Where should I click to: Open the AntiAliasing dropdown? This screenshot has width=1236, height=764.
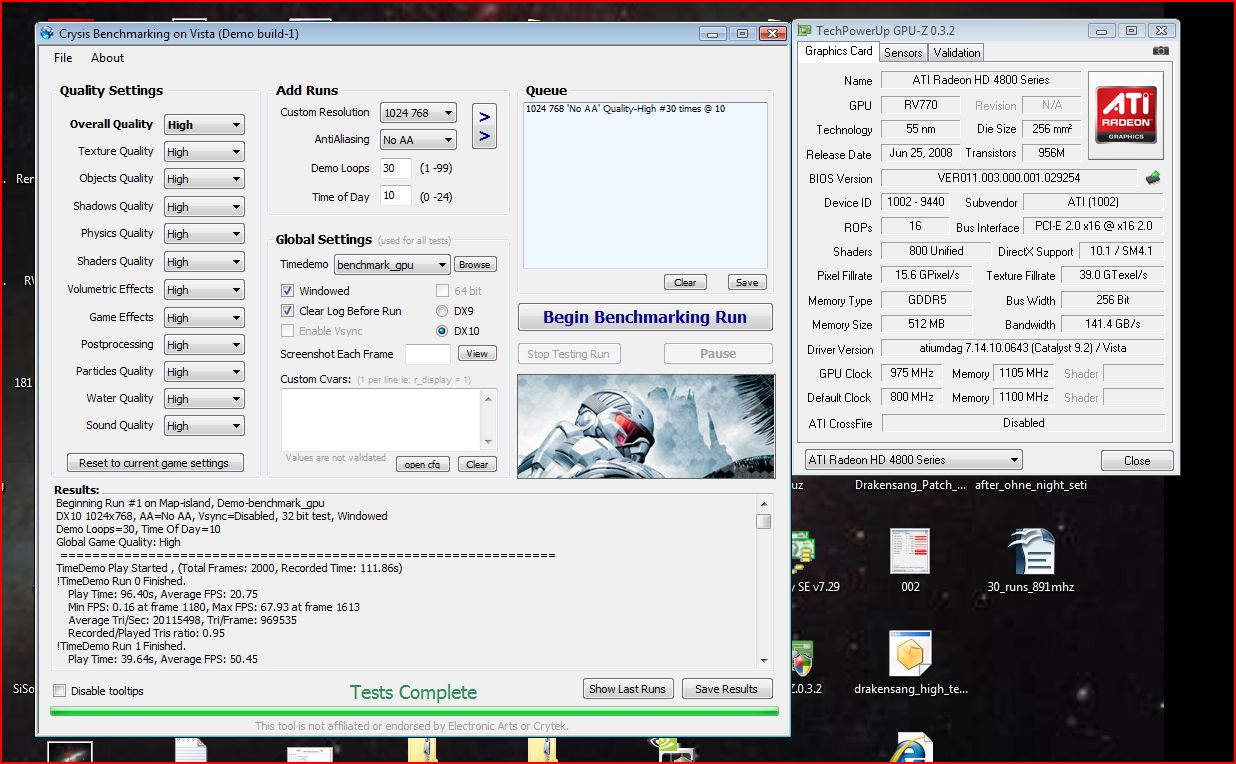coord(418,140)
